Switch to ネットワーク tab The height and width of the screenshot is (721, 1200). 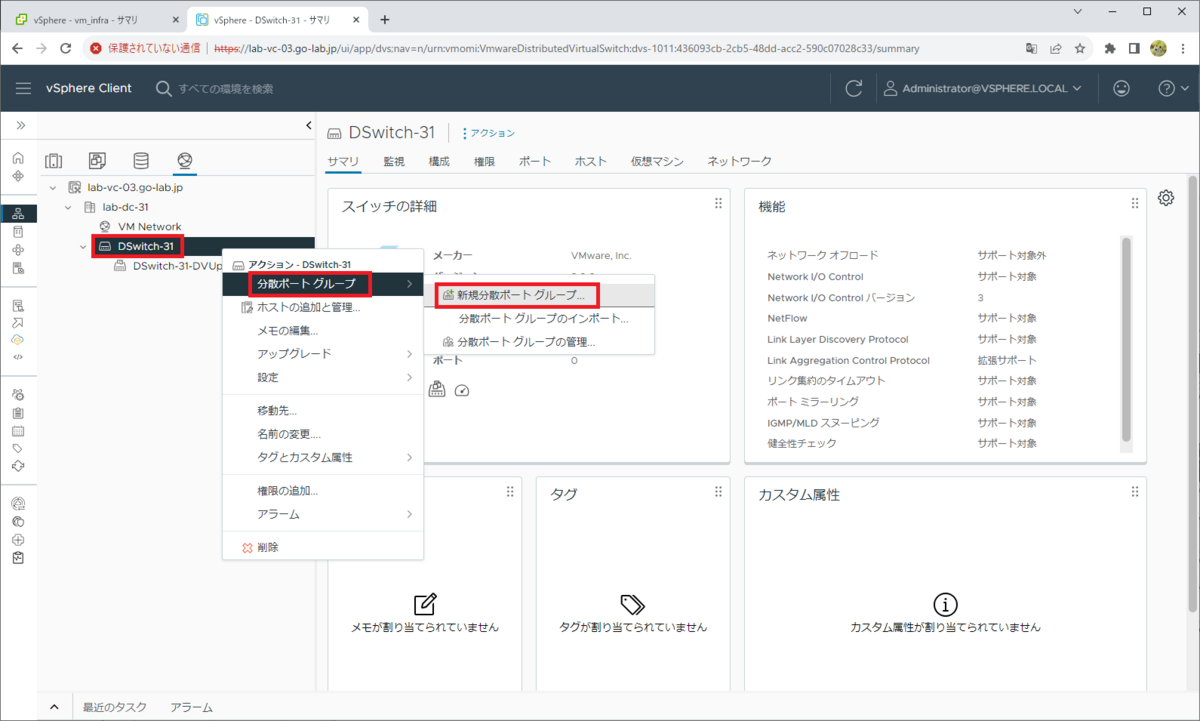(739, 161)
